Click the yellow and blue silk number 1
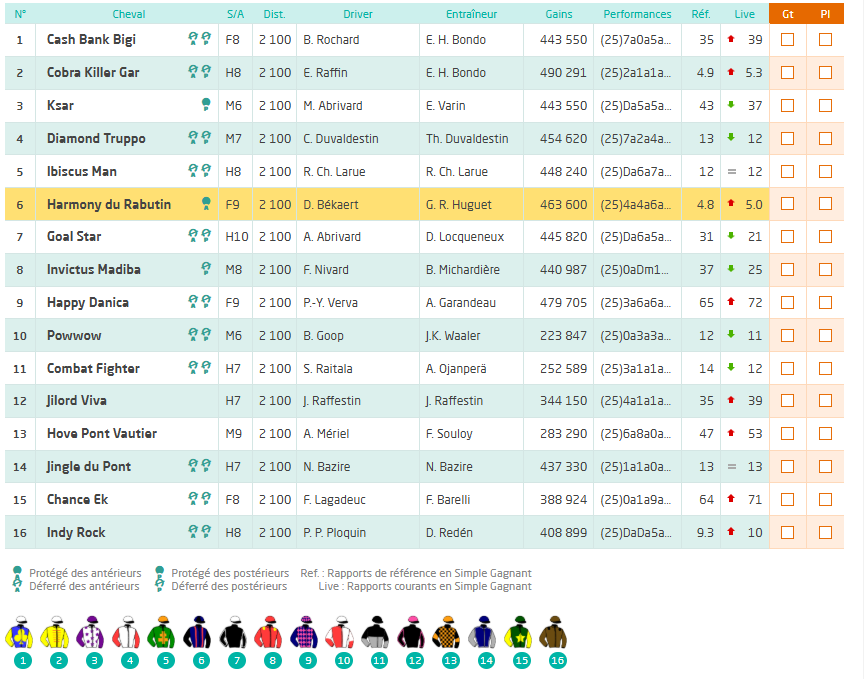Image resolution: width=864 pixels, height=679 pixels. tap(23, 634)
